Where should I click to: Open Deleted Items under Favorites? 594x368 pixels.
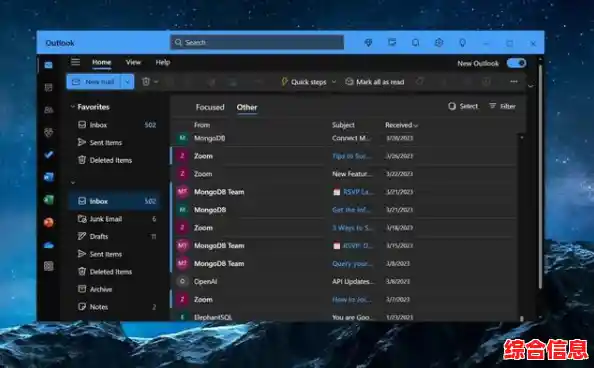tap(115, 160)
